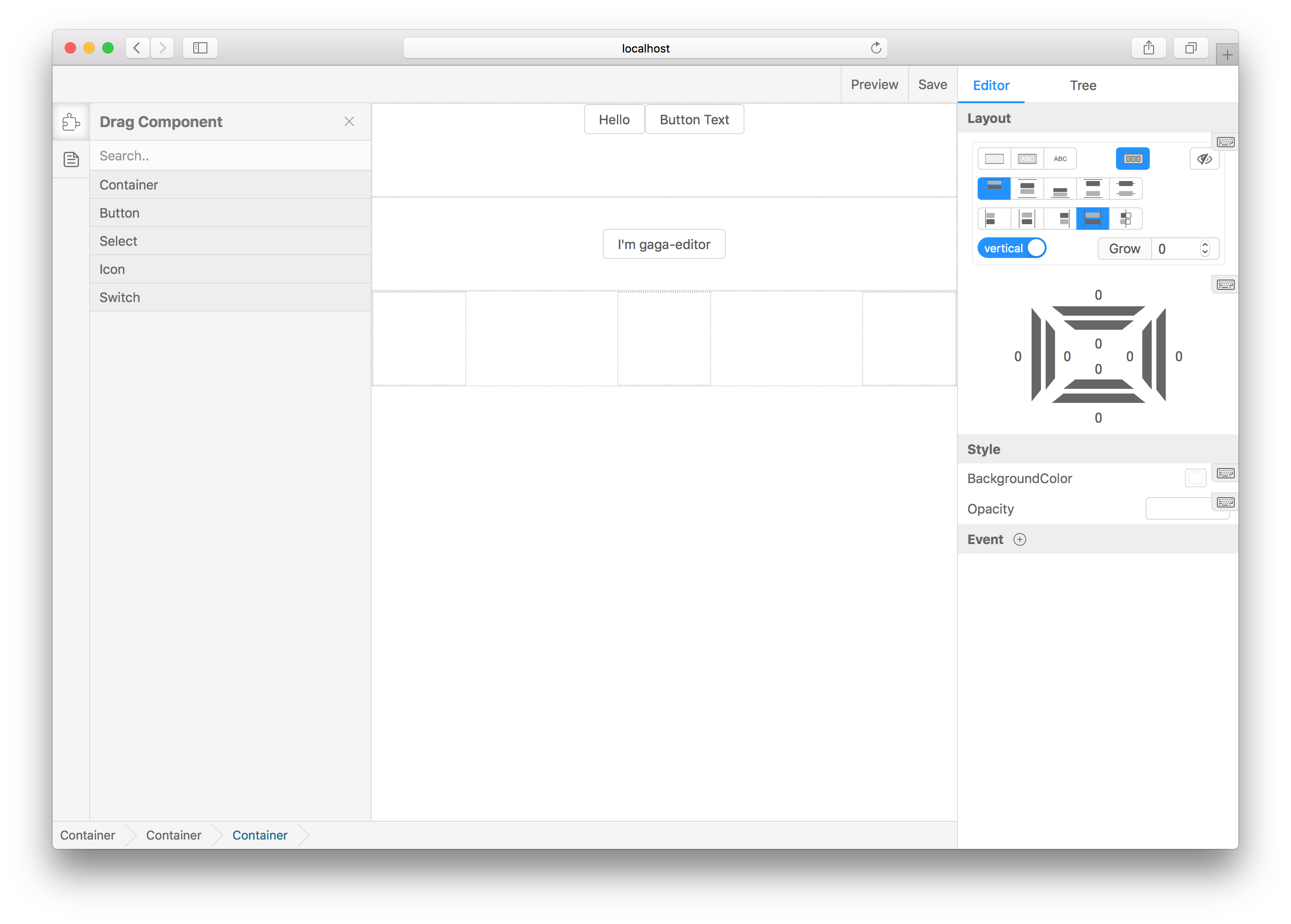This screenshot has width=1291, height=924.
Task: Choose justify space-between layout icon
Action: coord(1093,189)
